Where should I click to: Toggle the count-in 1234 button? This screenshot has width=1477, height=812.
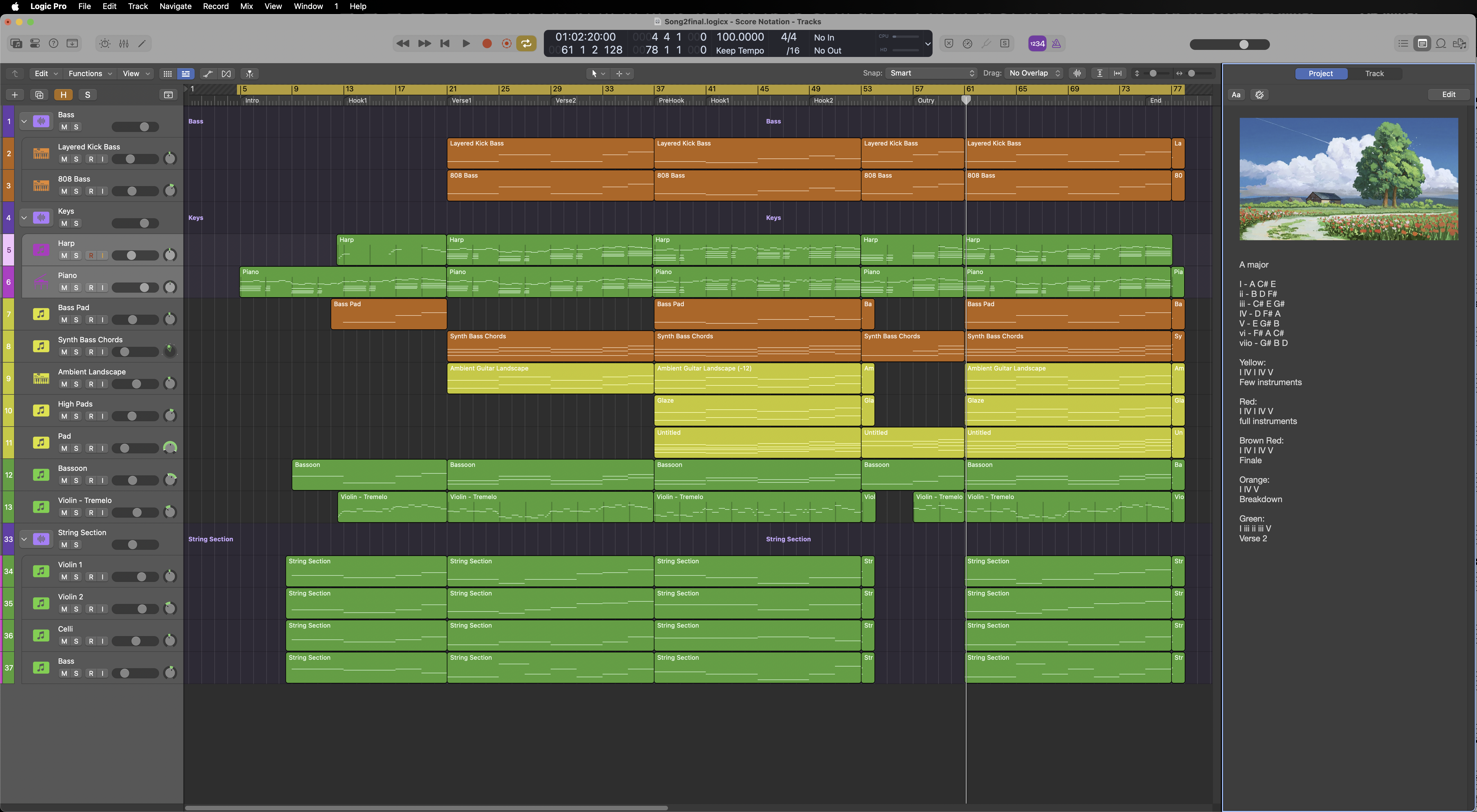[1037, 43]
